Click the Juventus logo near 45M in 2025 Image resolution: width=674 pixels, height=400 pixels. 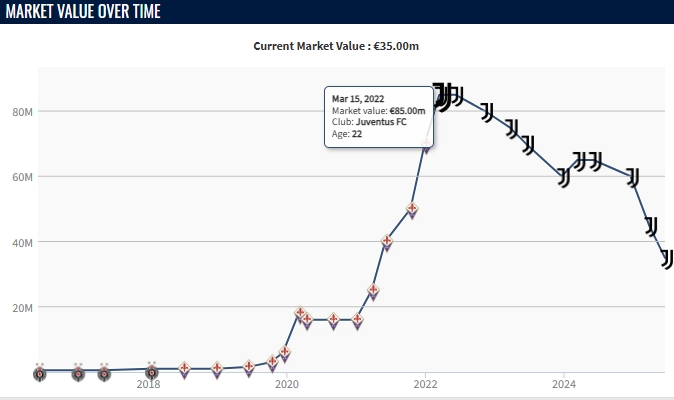tap(652, 226)
